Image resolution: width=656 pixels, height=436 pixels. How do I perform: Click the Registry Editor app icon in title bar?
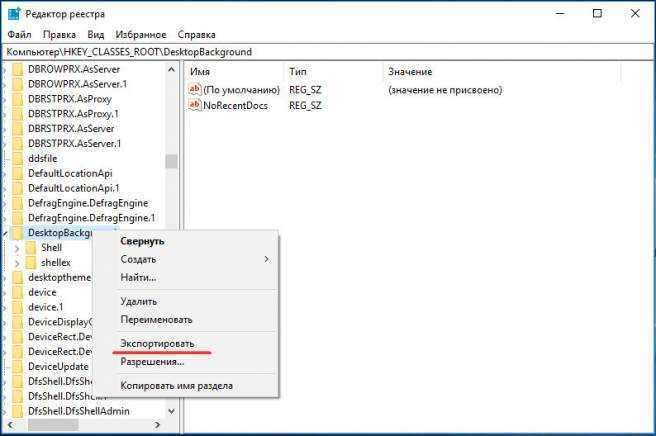click(14, 13)
